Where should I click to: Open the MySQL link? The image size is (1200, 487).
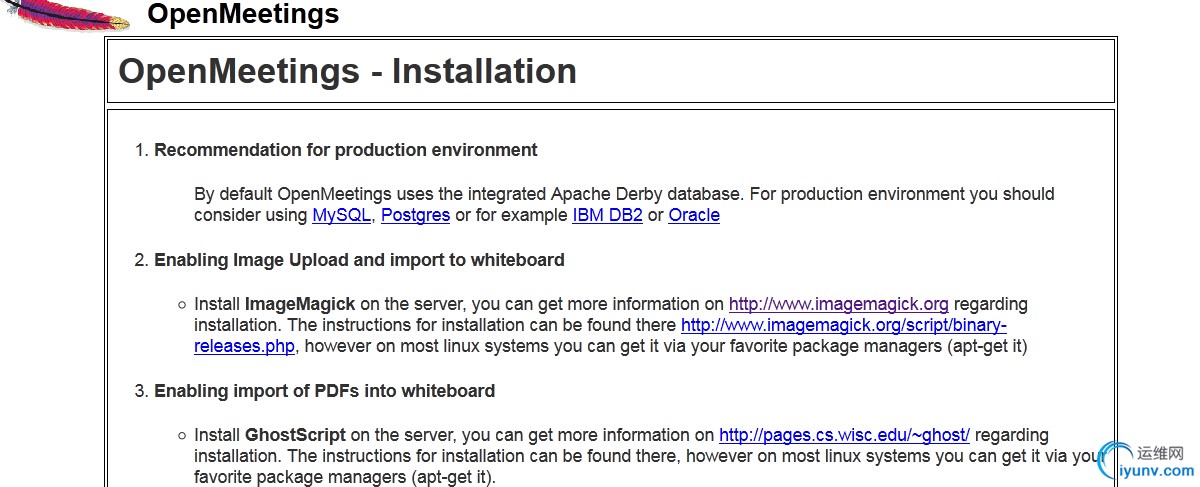342,215
